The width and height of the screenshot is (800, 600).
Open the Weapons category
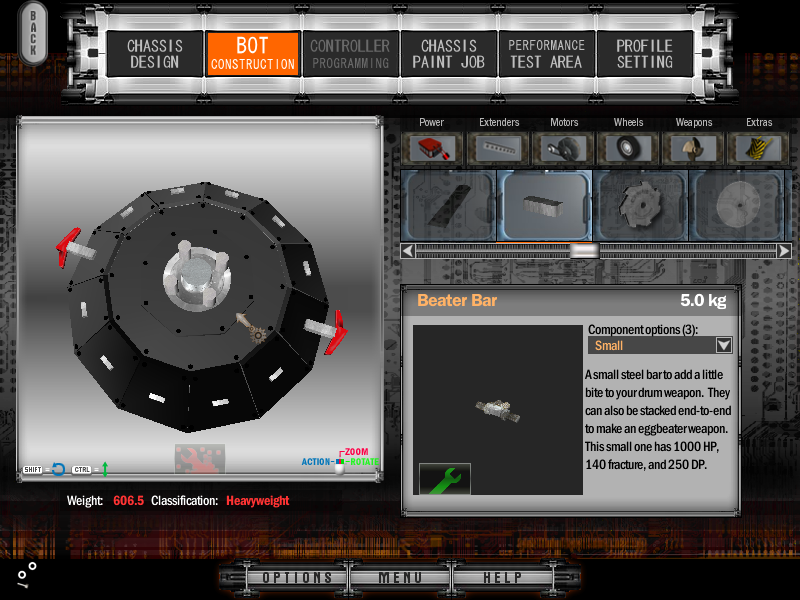click(693, 148)
